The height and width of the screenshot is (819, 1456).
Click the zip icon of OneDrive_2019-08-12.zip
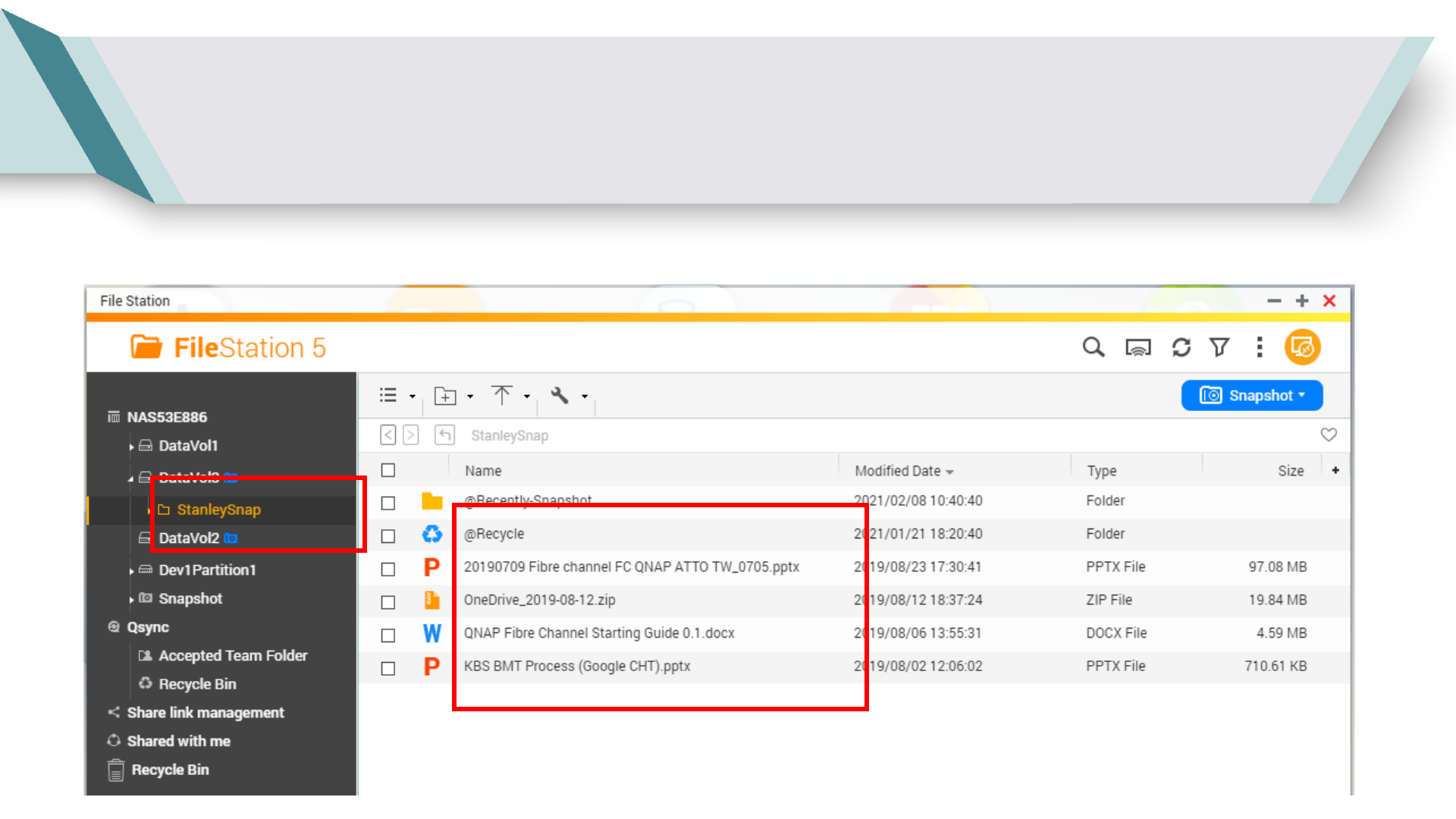(x=432, y=600)
